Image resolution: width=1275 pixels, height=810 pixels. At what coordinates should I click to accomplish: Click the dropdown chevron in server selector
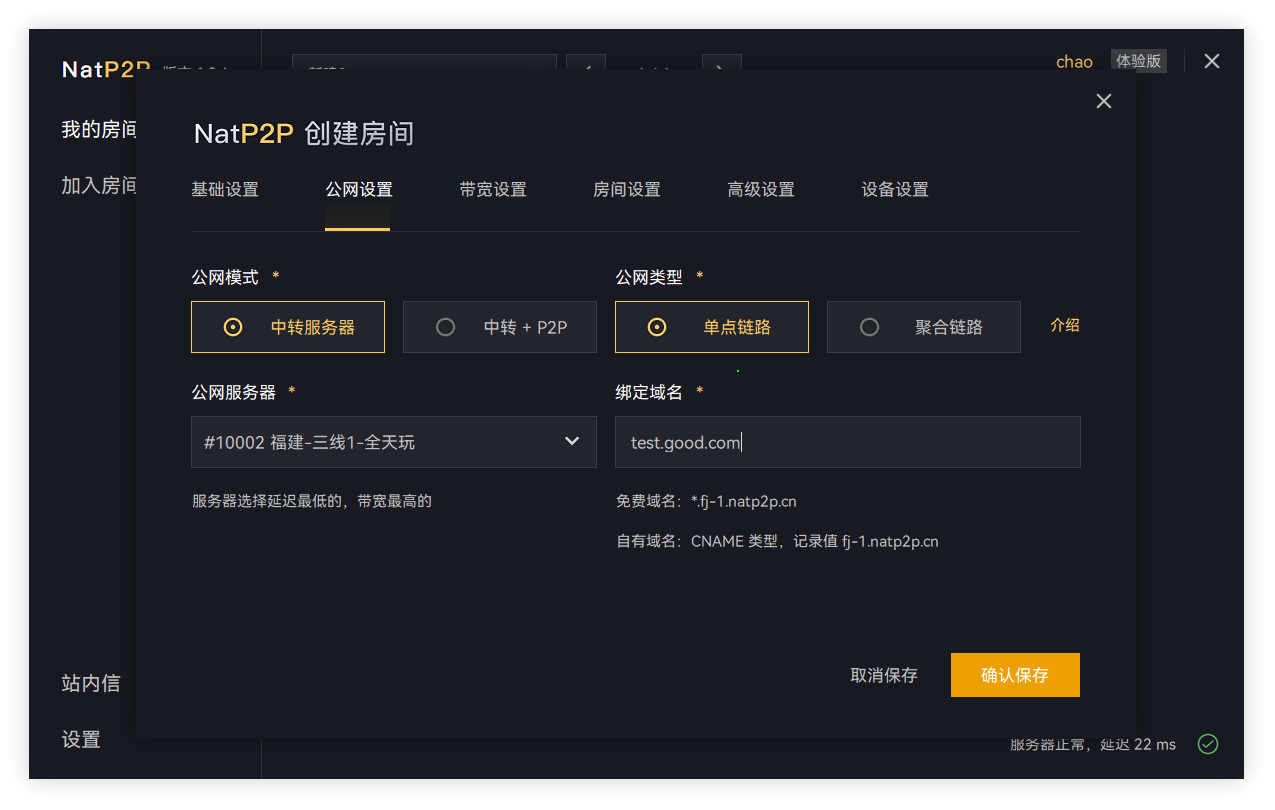572,441
